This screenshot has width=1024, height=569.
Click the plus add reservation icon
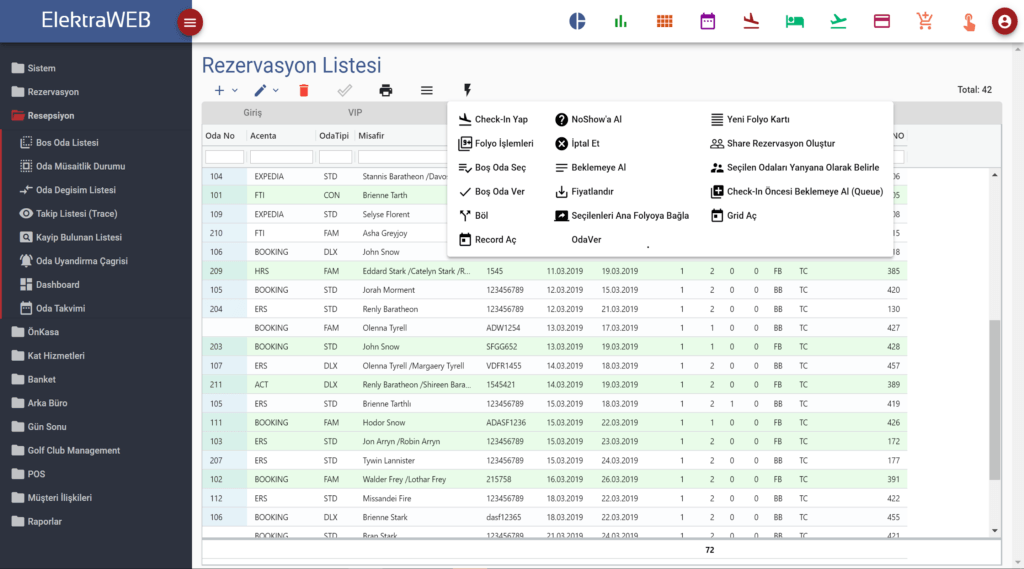point(219,91)
